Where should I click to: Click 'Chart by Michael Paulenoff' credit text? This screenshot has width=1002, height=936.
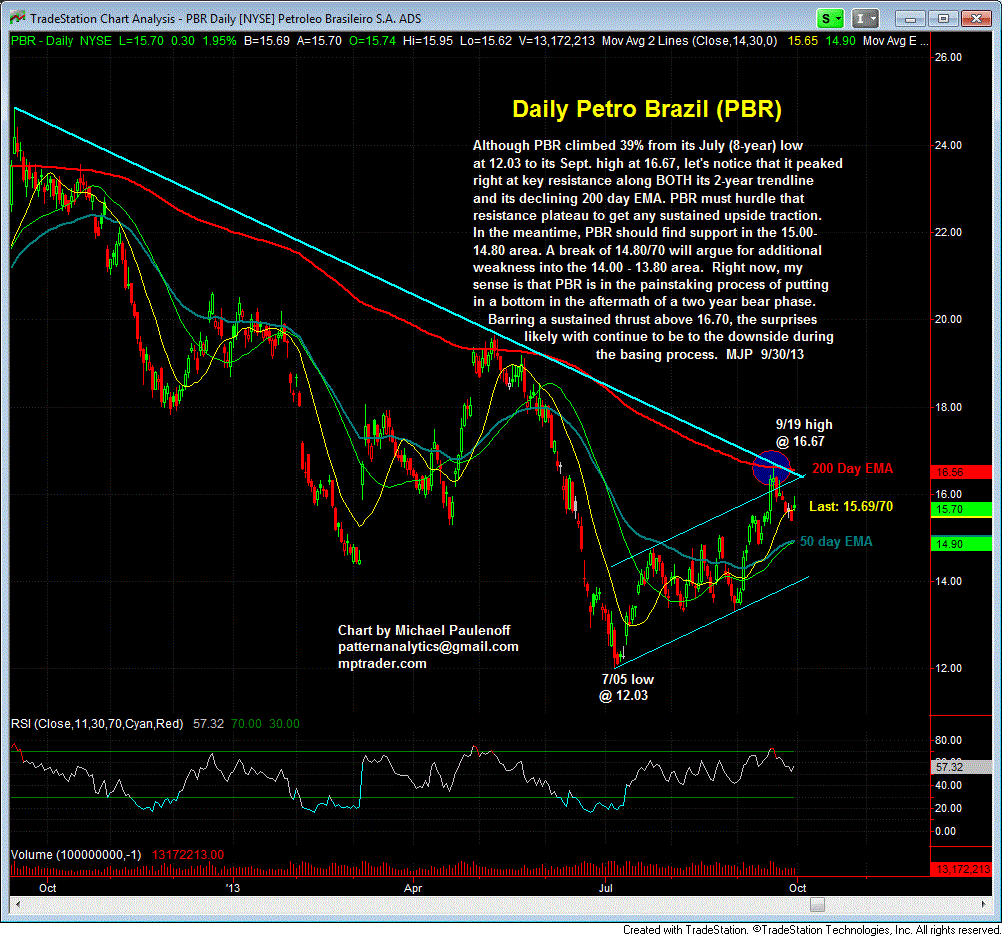tap(424, 631)
